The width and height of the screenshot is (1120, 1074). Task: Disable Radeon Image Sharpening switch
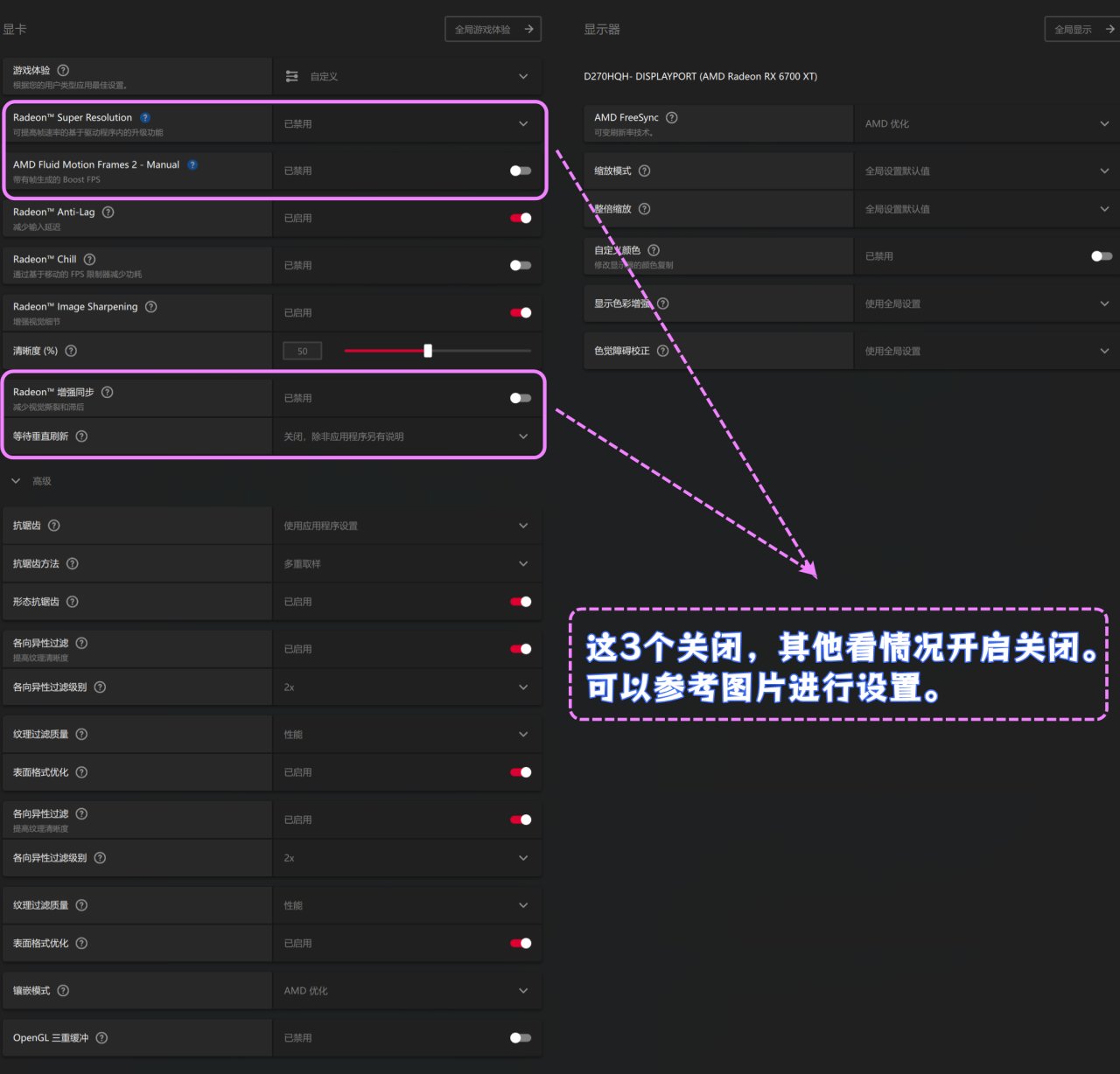[521, 312]
